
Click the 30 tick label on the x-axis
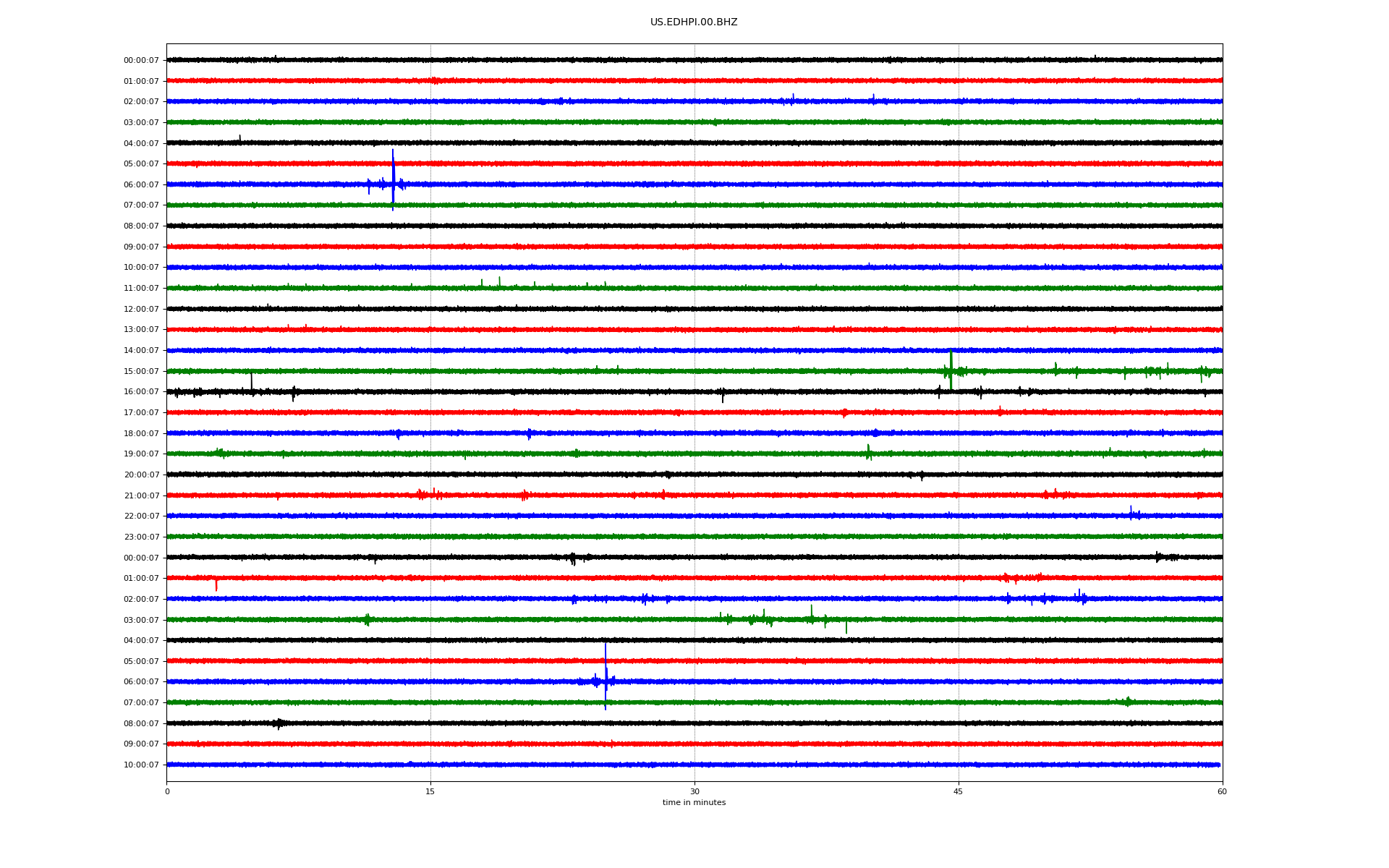tap(694, 791)
